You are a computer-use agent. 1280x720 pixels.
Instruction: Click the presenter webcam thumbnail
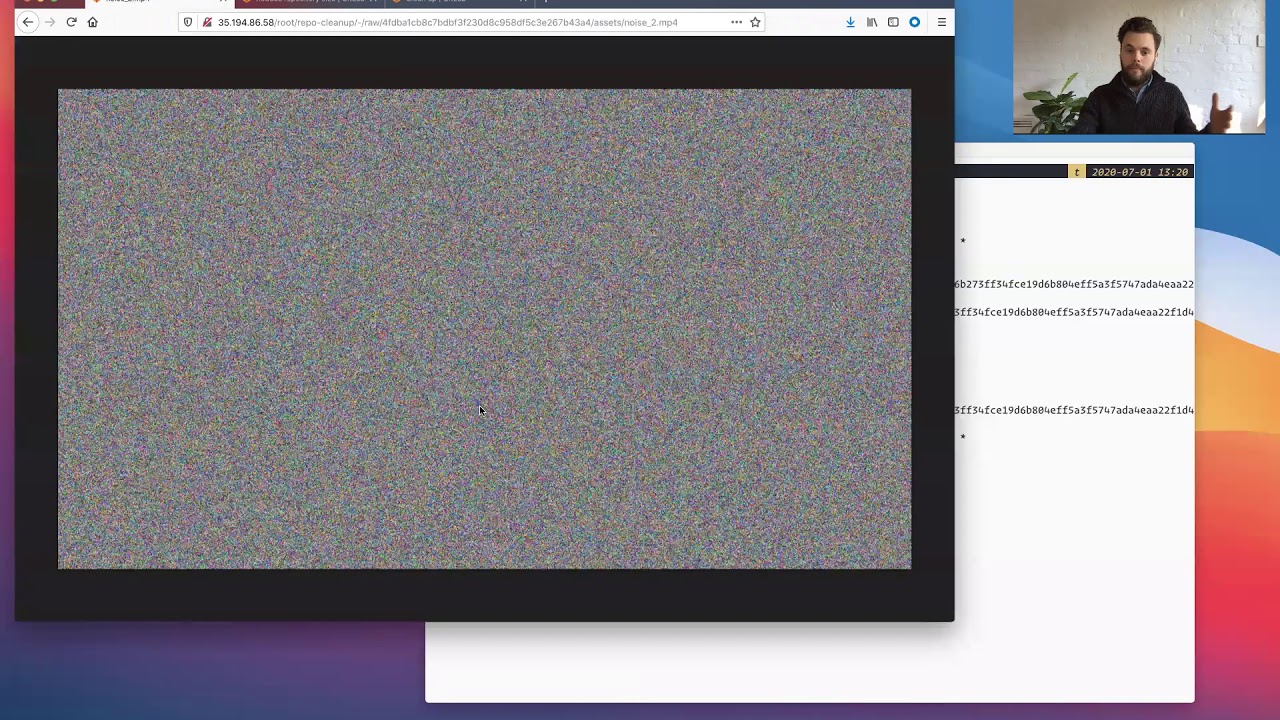point(1138,67)
